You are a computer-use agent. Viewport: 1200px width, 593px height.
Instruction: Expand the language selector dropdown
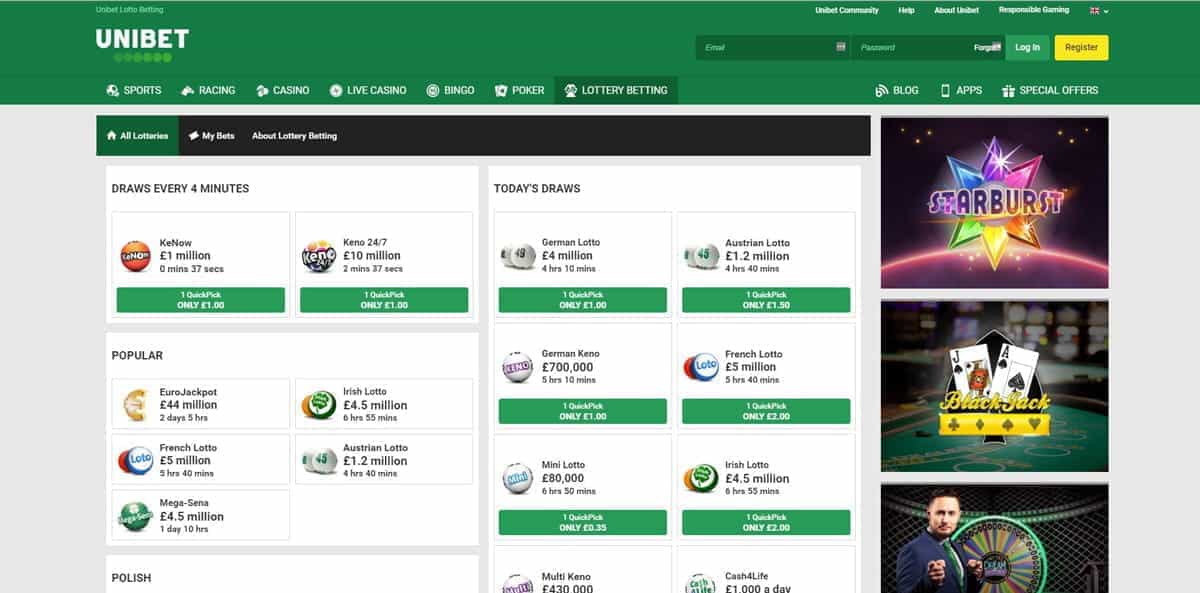click(1104, 11)
